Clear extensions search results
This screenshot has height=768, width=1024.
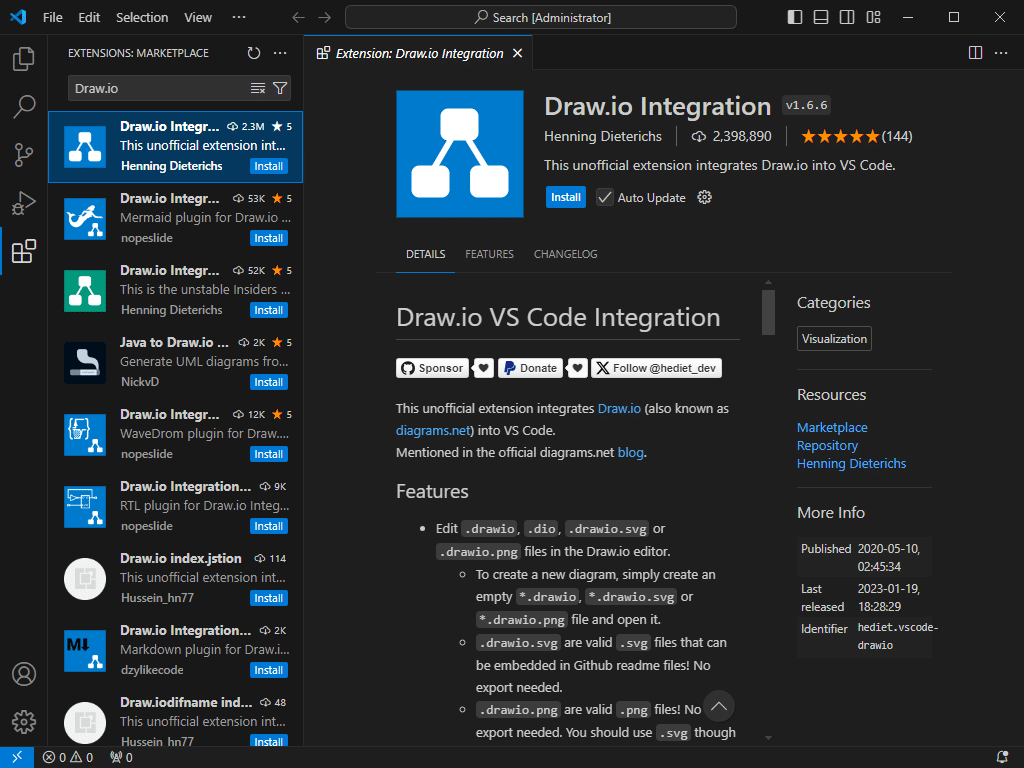point(258,88)
